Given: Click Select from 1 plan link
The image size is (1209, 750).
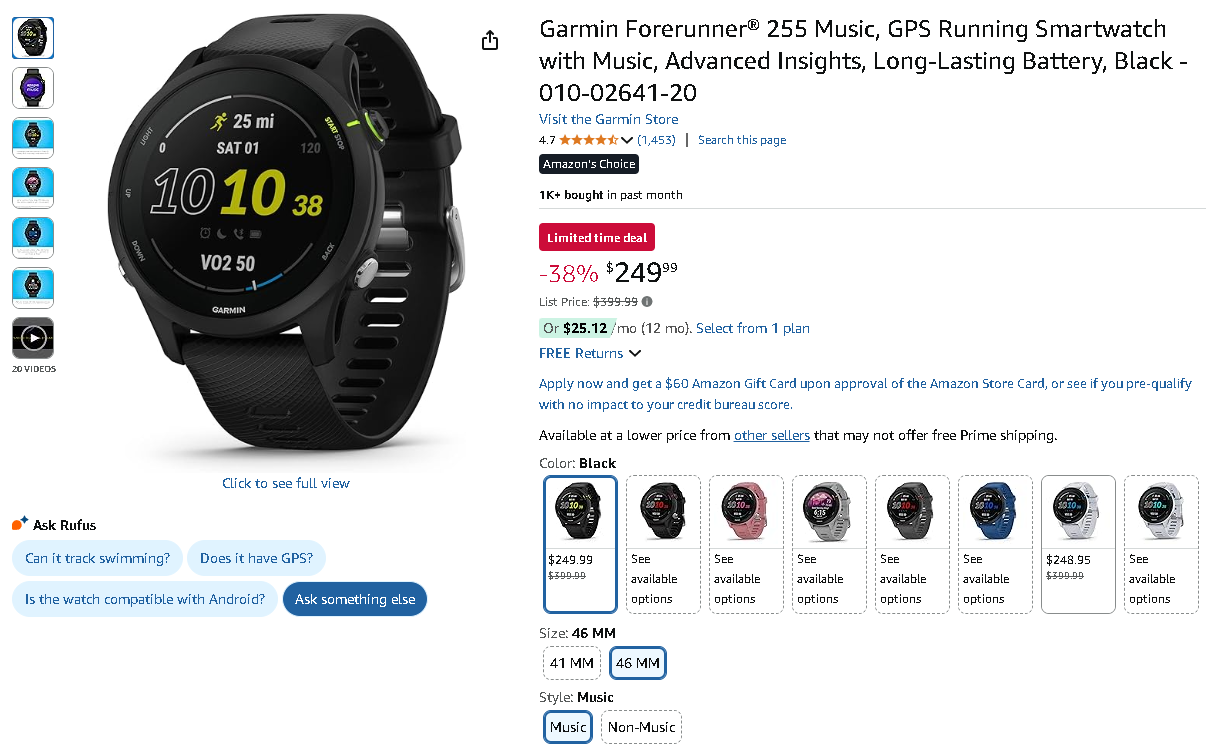Looking at the screenshot, I should tap(753, 328).
